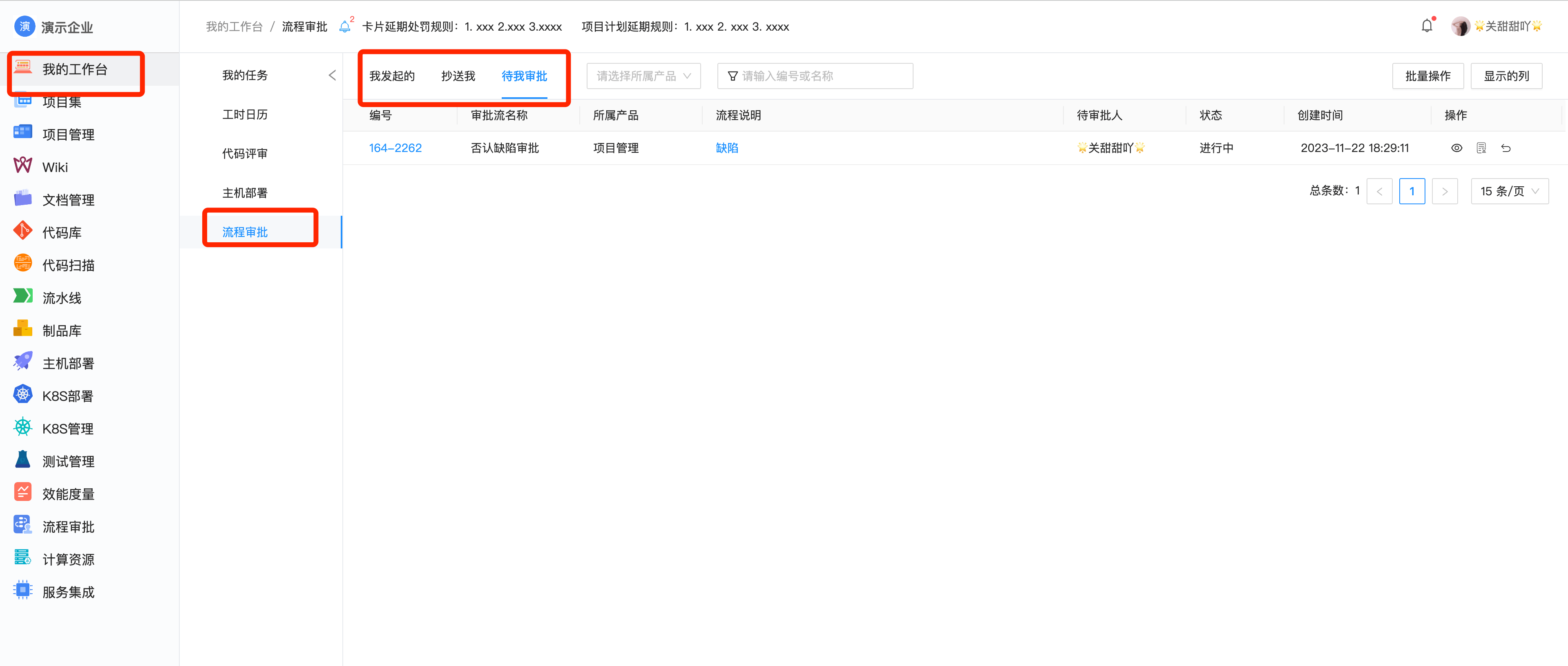The height and width of the screenshot is (666, 1568).
Task: Select 测试管理 in the sidebar
Action: tap(68, 461)
